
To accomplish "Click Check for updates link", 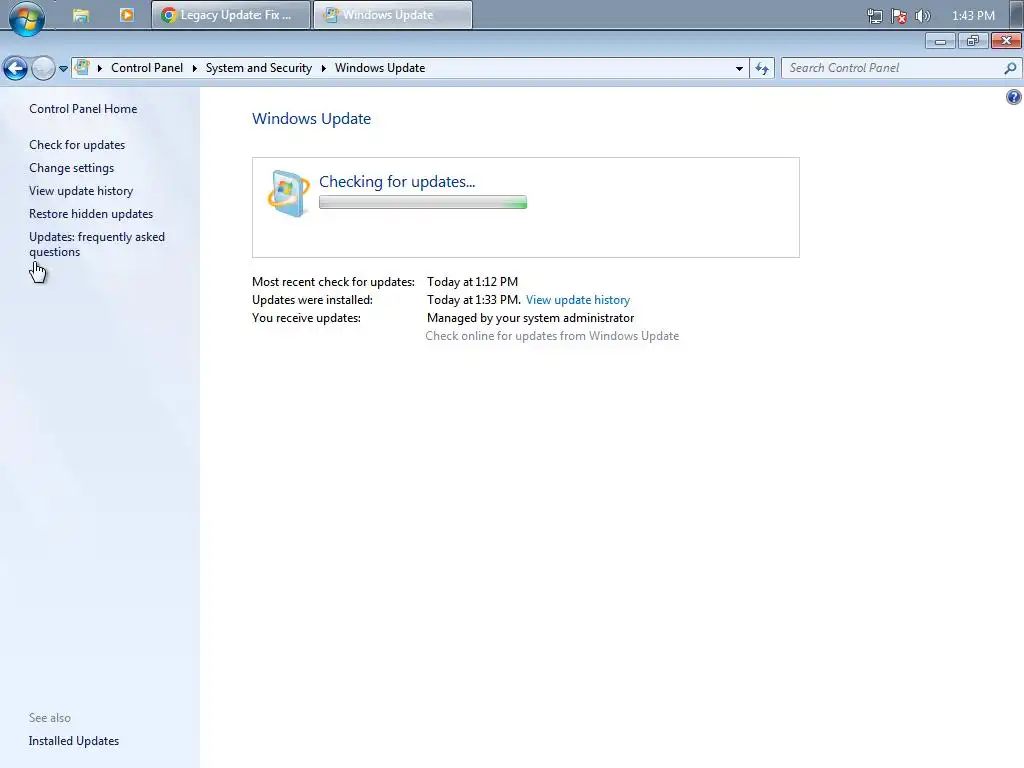I will click(77, 145).
